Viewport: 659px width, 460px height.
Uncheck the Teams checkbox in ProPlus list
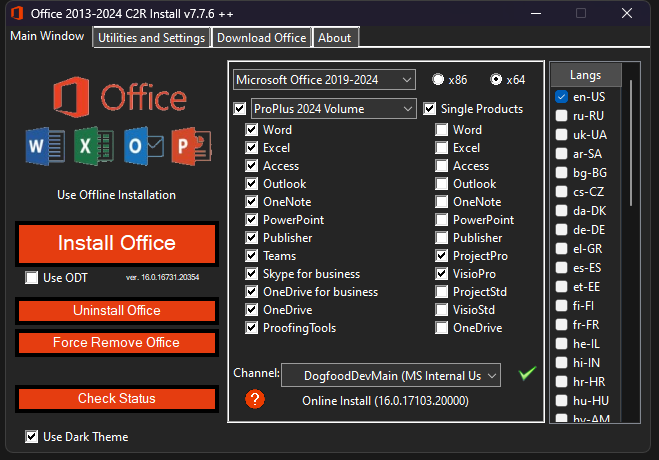point(252,256)
